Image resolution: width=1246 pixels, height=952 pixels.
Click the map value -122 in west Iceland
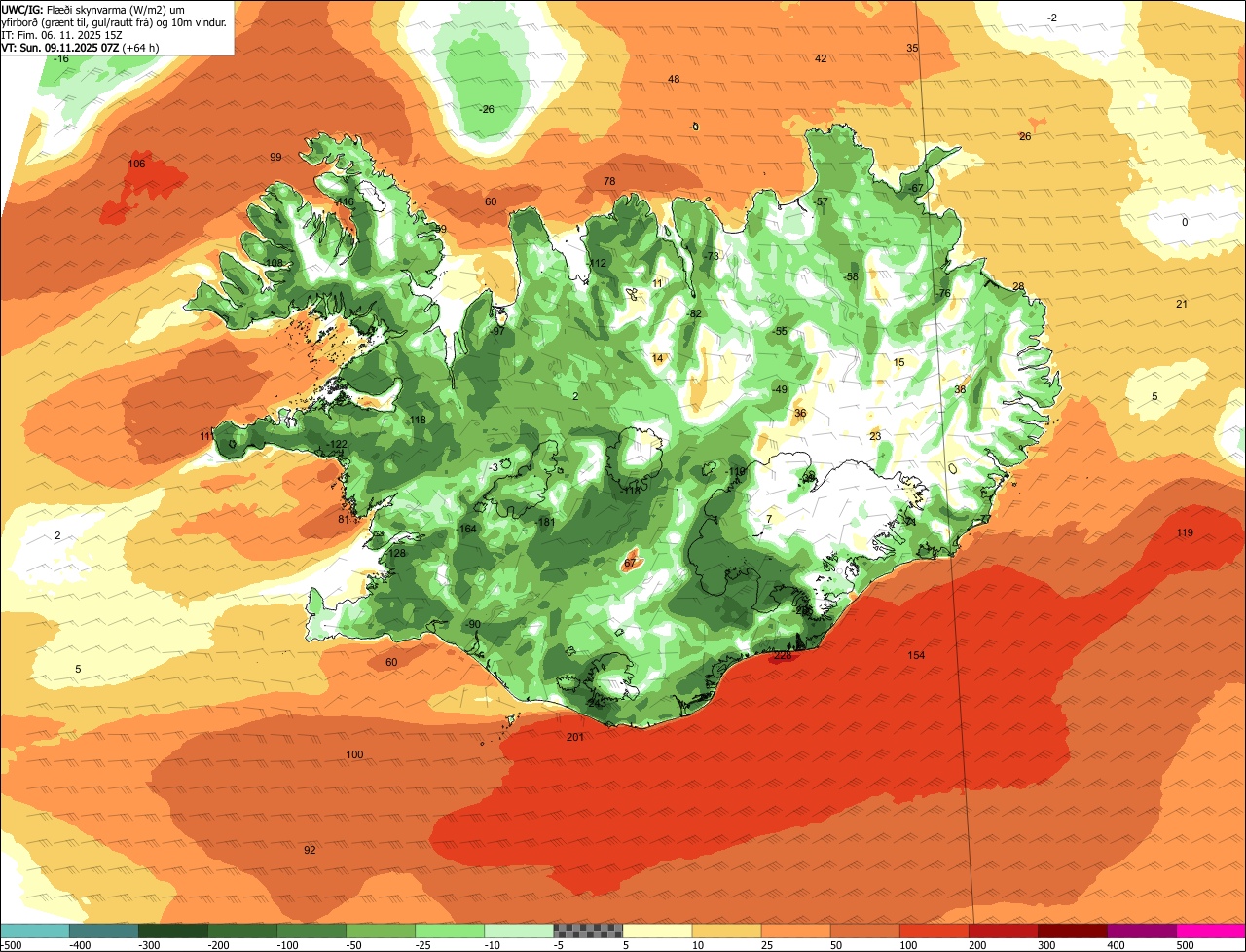337,444
